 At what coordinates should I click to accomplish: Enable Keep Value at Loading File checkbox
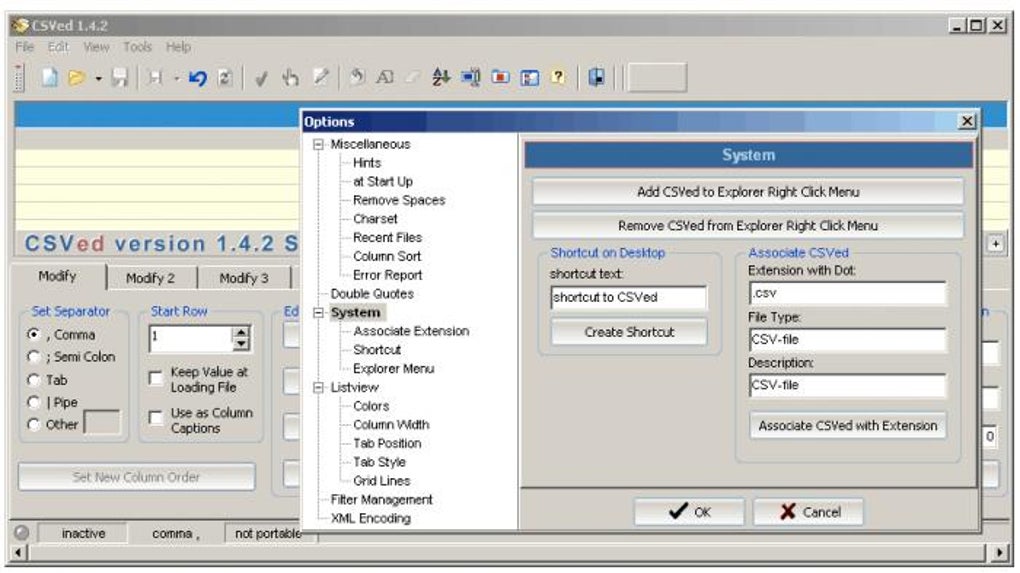[x=155, y=379]
